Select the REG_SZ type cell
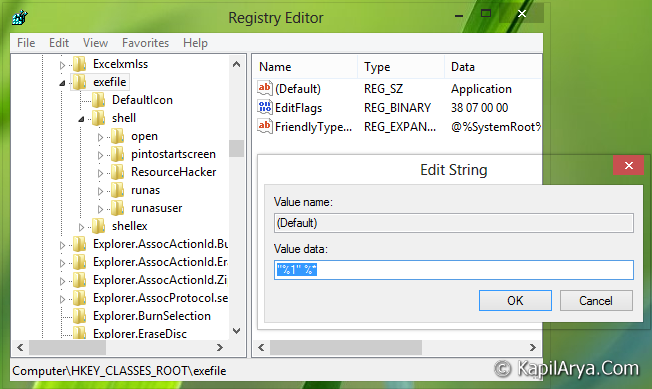652x389 pixels. pyautogui.click(x=383, y=89)
